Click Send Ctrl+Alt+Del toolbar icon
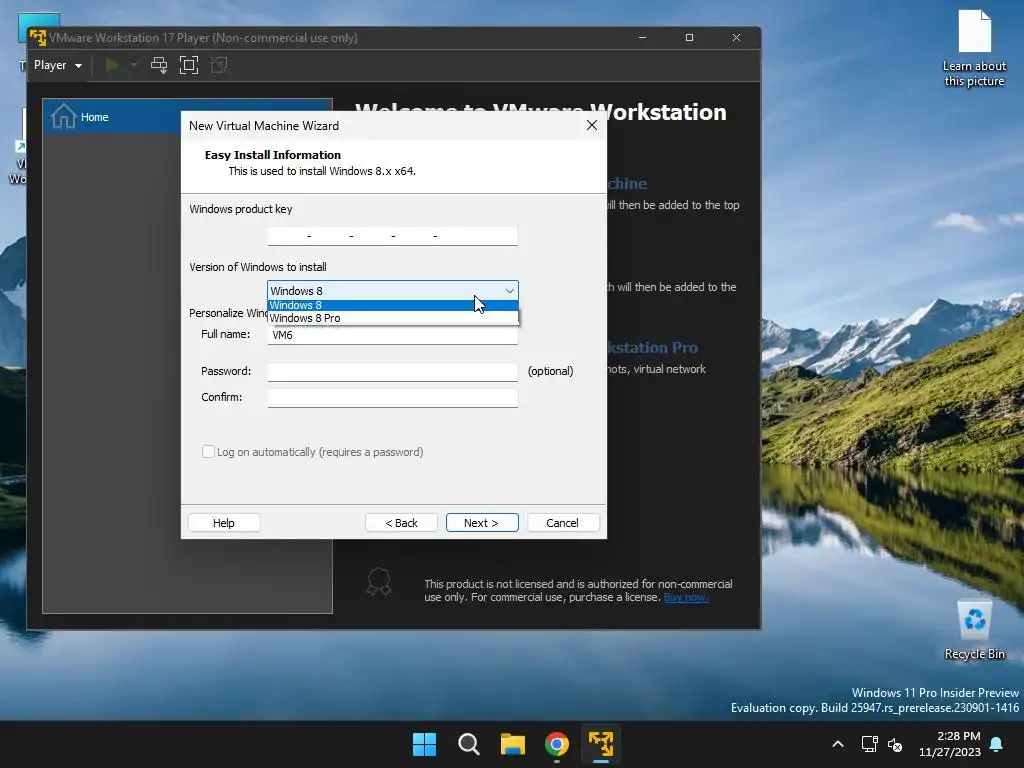Viewport: 1024px width, 768px height. [x=159, y=65]
